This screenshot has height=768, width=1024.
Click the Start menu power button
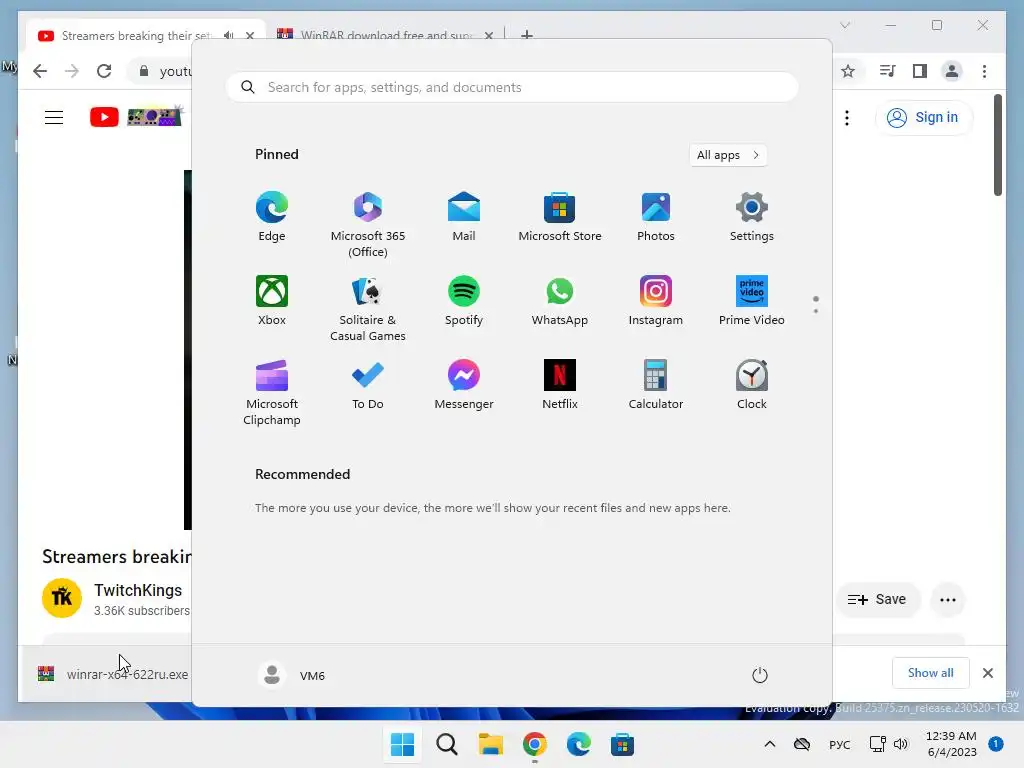[x=760, y=675]
